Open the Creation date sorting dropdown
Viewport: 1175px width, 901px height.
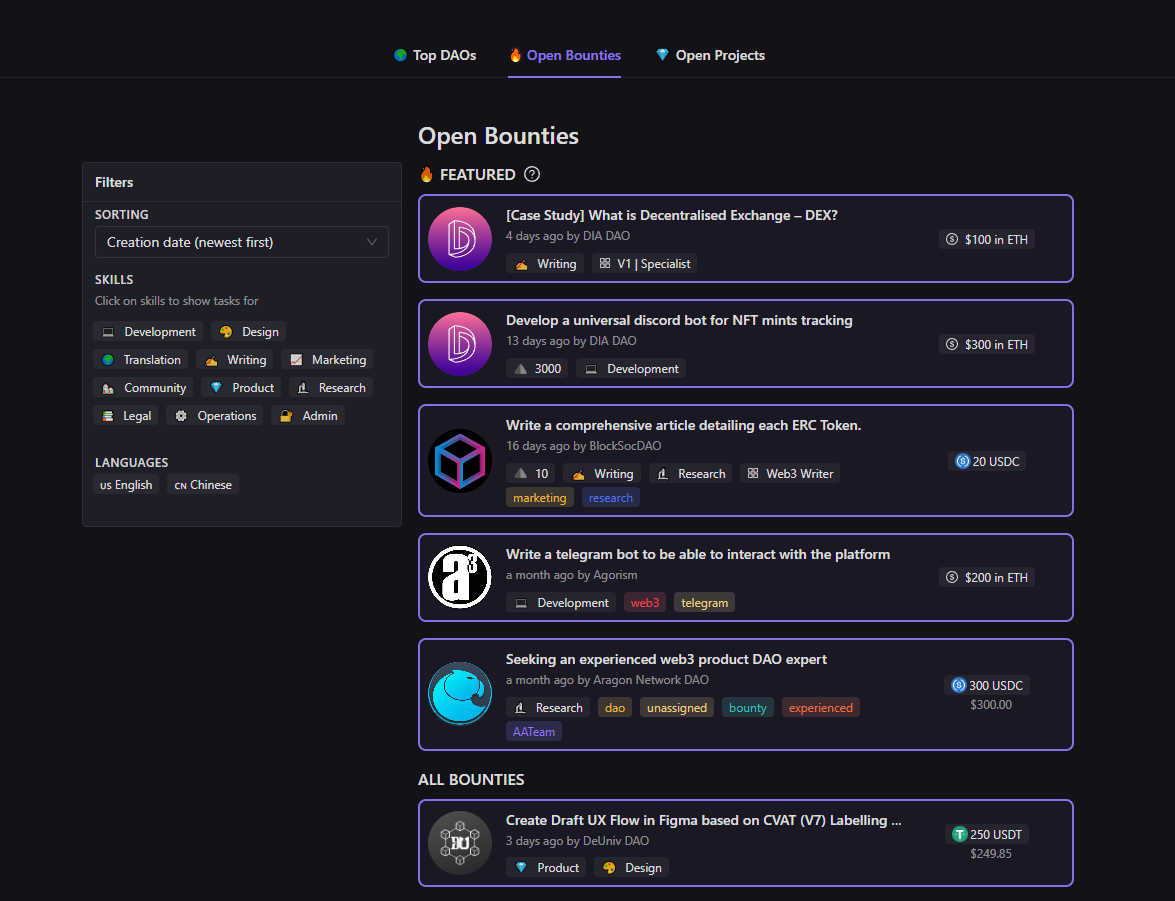[x=241, y=242]
